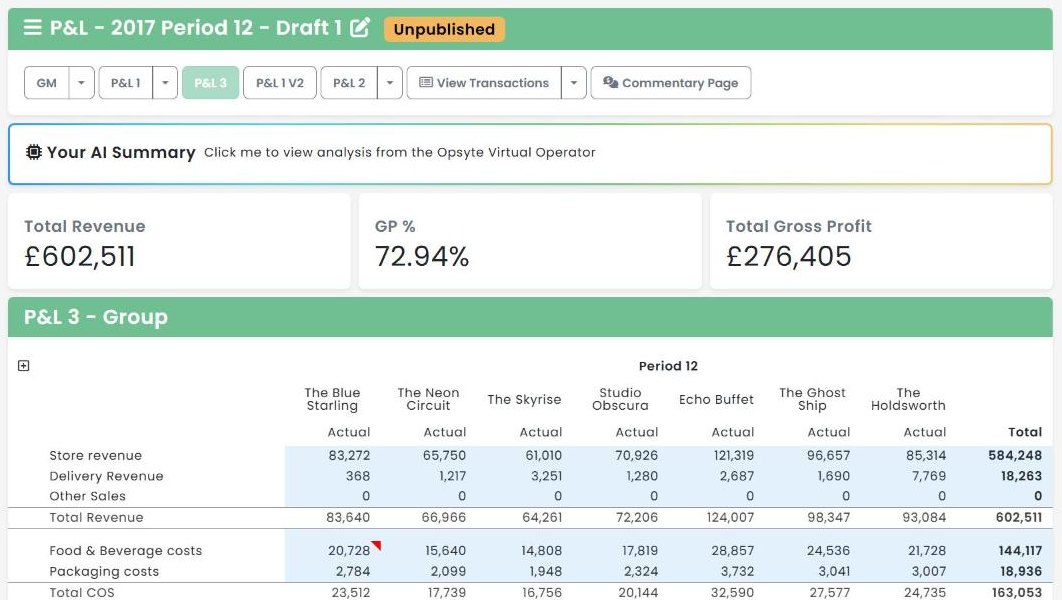Click View Transactions button
Viewport: 1062px width, 600px height.
click(484, 83)
